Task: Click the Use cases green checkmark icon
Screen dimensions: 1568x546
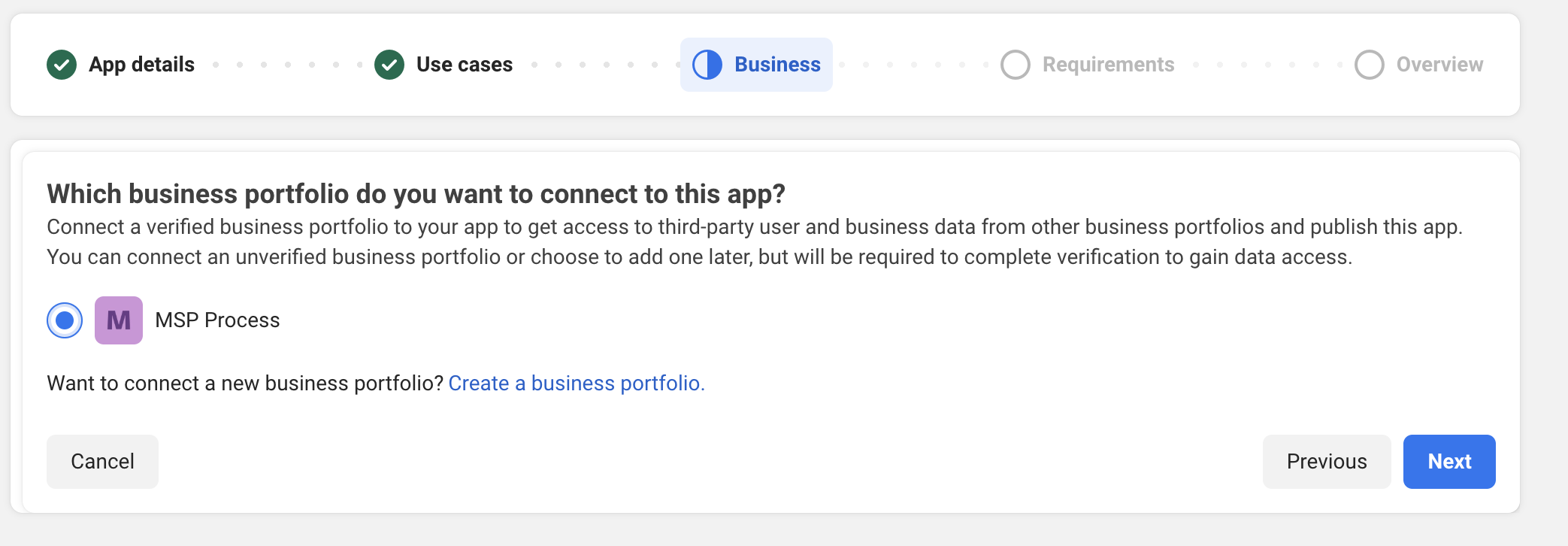Action: point(389,65)
